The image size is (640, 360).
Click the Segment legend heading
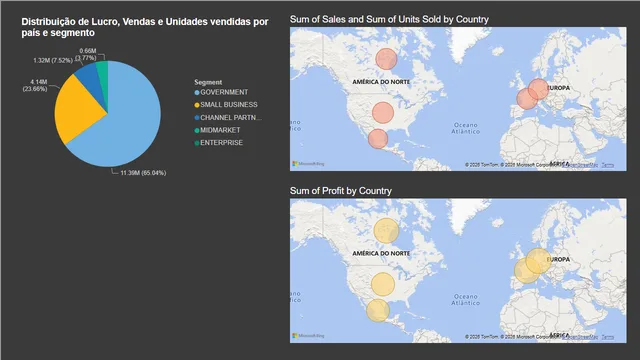[208, 82]
